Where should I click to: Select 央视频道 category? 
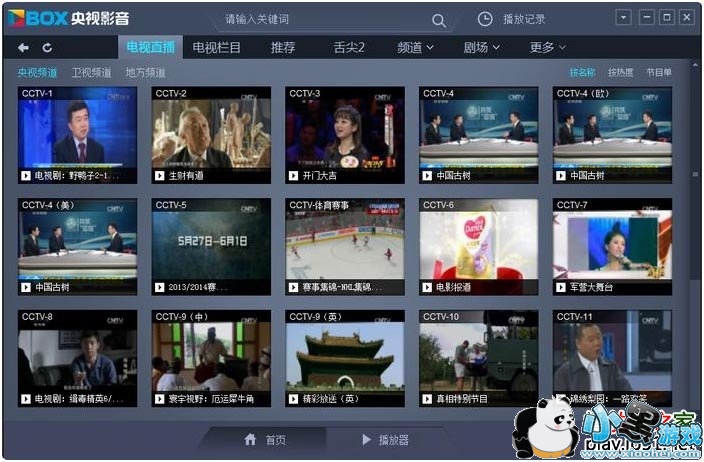(x=37, y=73)
